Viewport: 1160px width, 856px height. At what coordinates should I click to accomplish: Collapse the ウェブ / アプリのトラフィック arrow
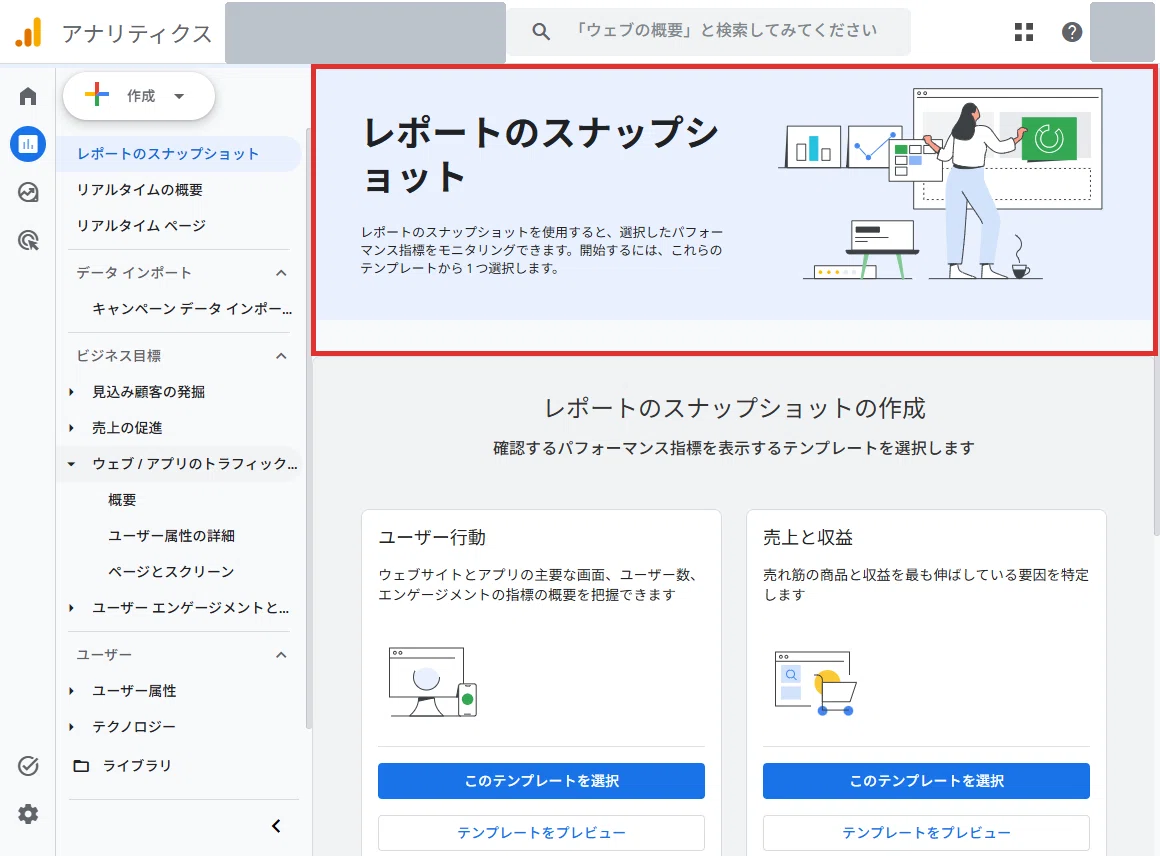71,464
